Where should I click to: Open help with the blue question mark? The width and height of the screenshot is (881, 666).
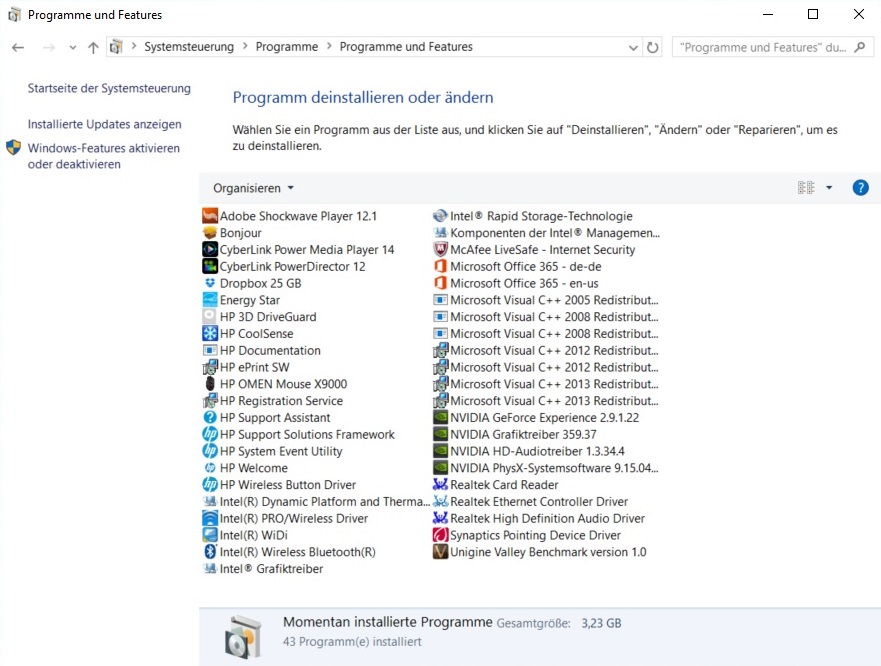(860, 188)
